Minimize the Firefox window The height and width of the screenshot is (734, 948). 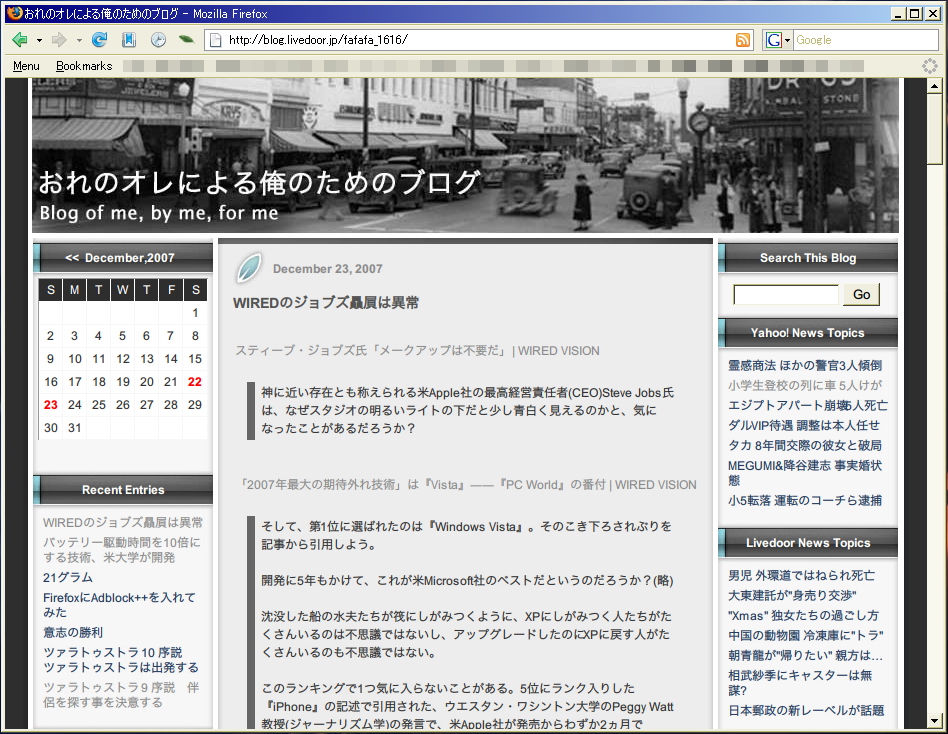click(898, 13)
